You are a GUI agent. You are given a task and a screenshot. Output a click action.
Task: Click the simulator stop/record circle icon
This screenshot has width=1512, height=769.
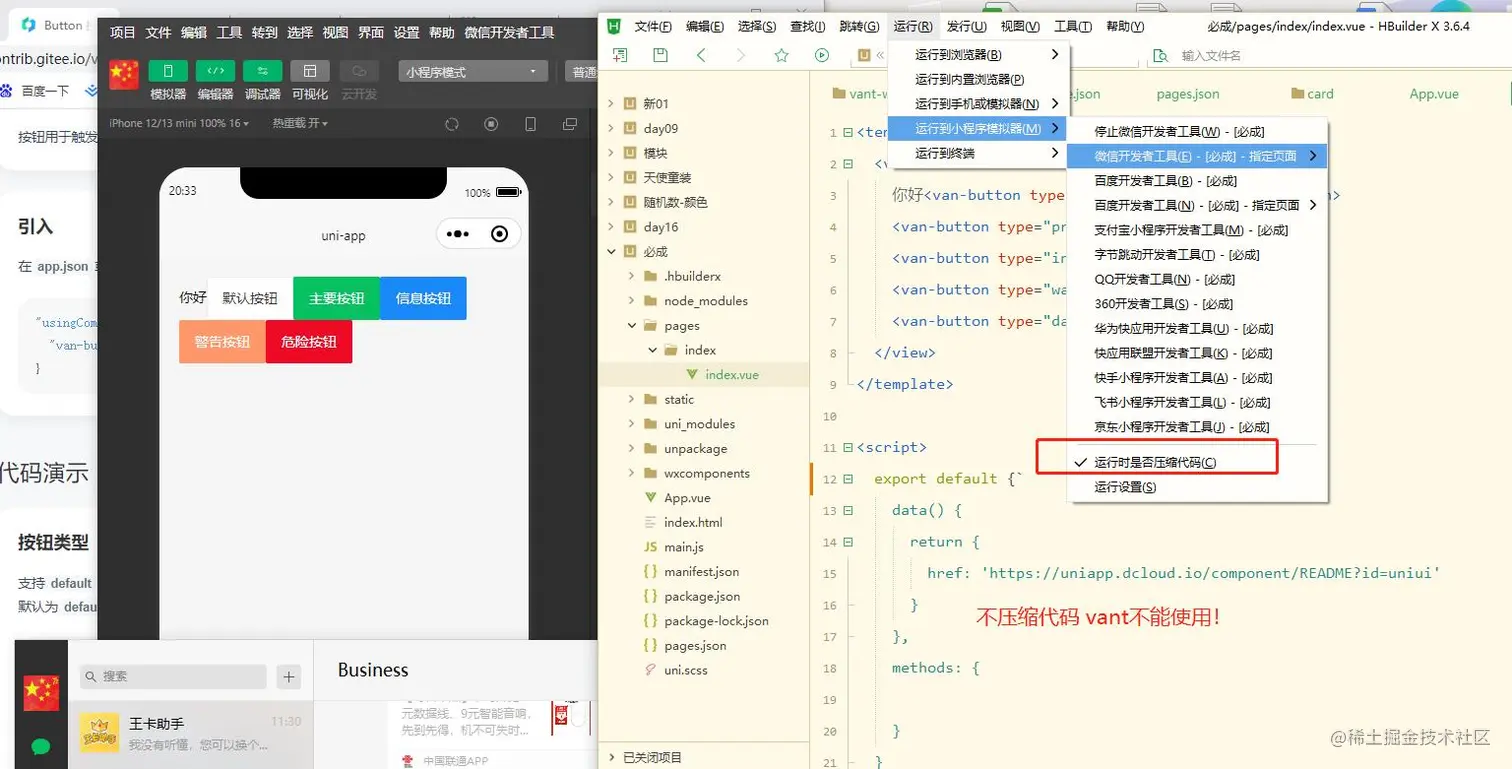click(491, 124)
